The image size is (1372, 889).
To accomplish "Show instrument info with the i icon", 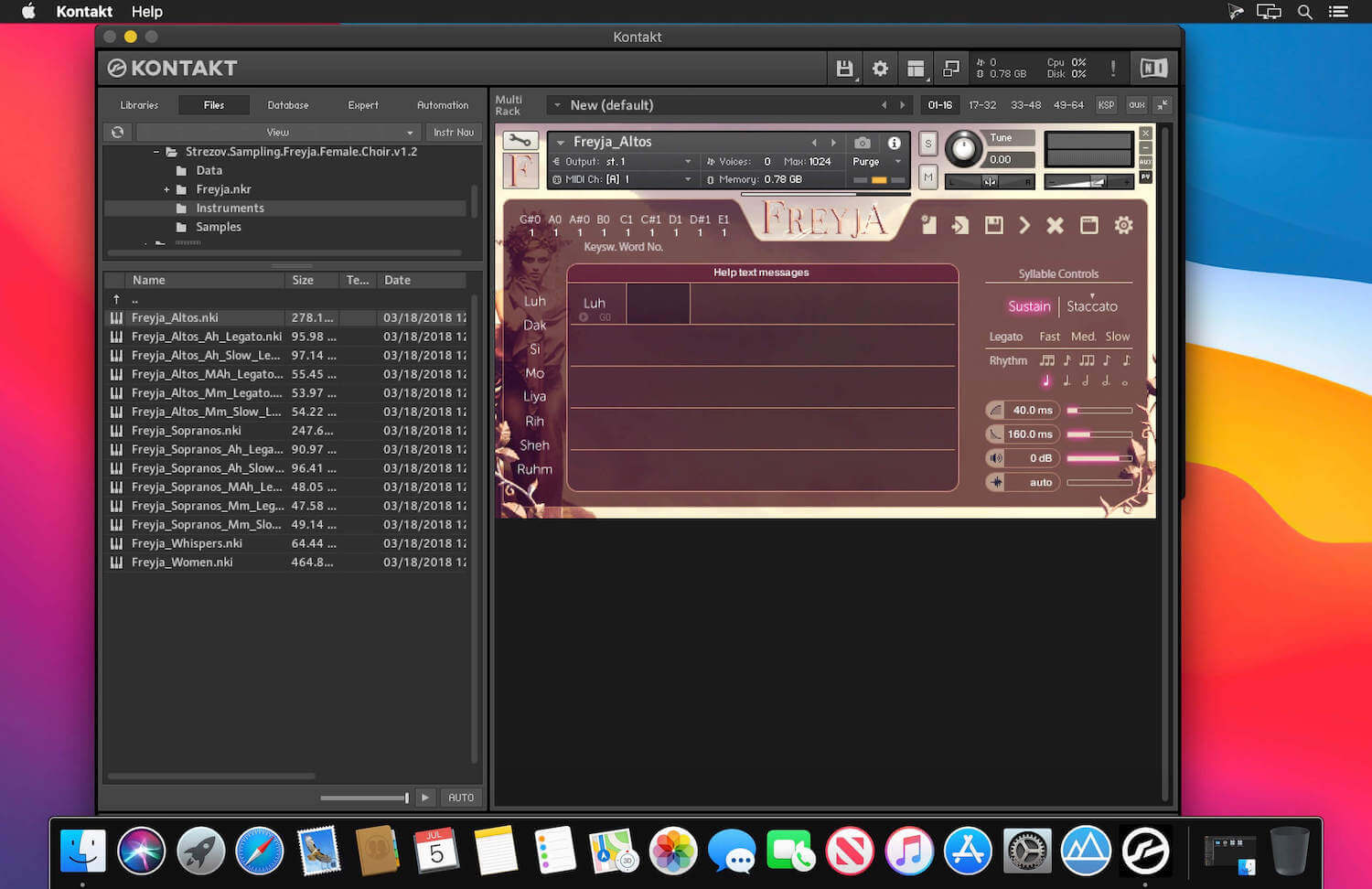I will 894,143.
